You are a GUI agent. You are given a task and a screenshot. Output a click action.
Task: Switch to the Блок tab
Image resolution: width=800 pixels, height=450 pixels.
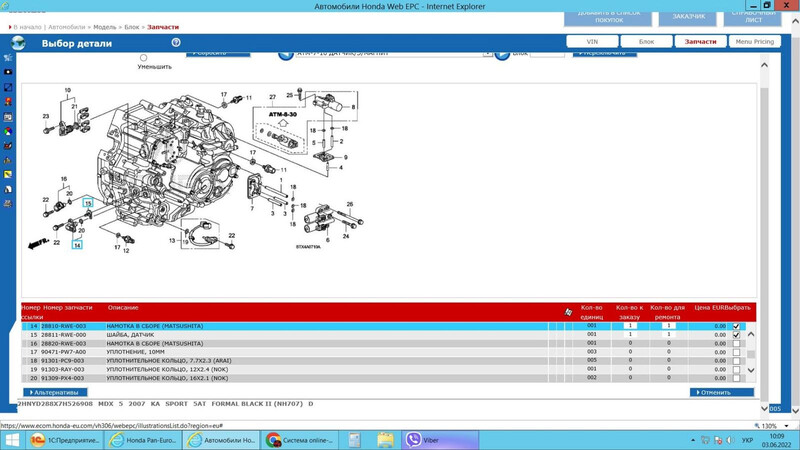pos(646,41)
